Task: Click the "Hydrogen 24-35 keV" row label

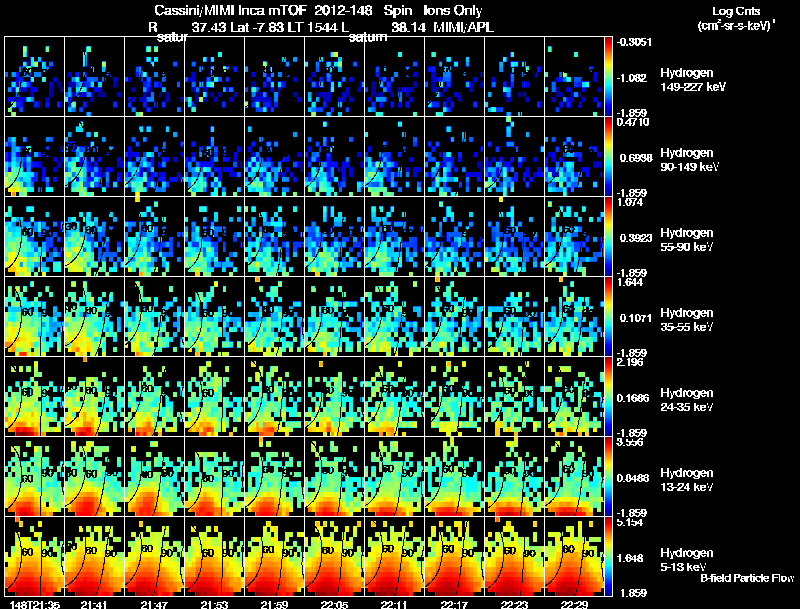Action: pyautogui.click(x=687, y=400)
